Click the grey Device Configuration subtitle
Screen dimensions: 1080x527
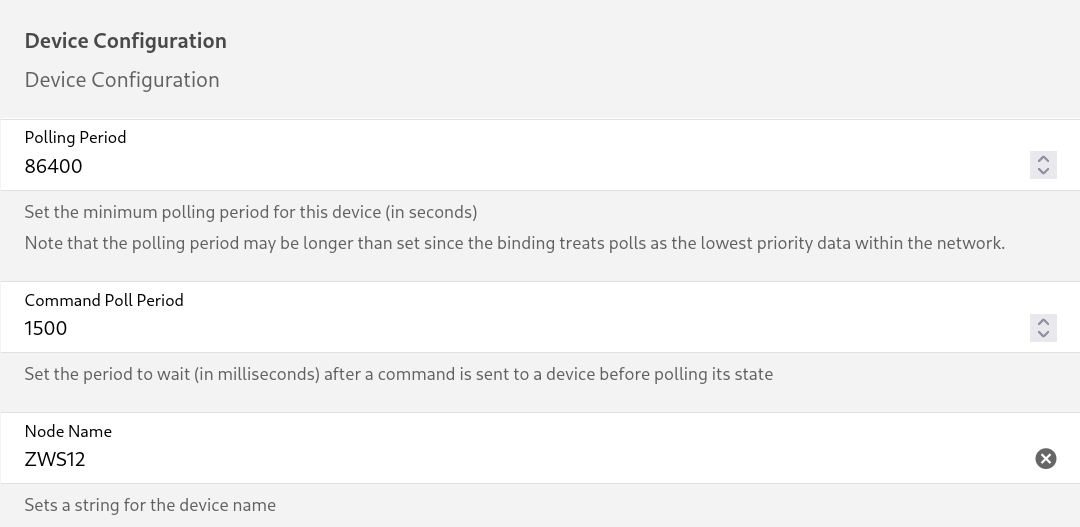[x=122, y=80]
